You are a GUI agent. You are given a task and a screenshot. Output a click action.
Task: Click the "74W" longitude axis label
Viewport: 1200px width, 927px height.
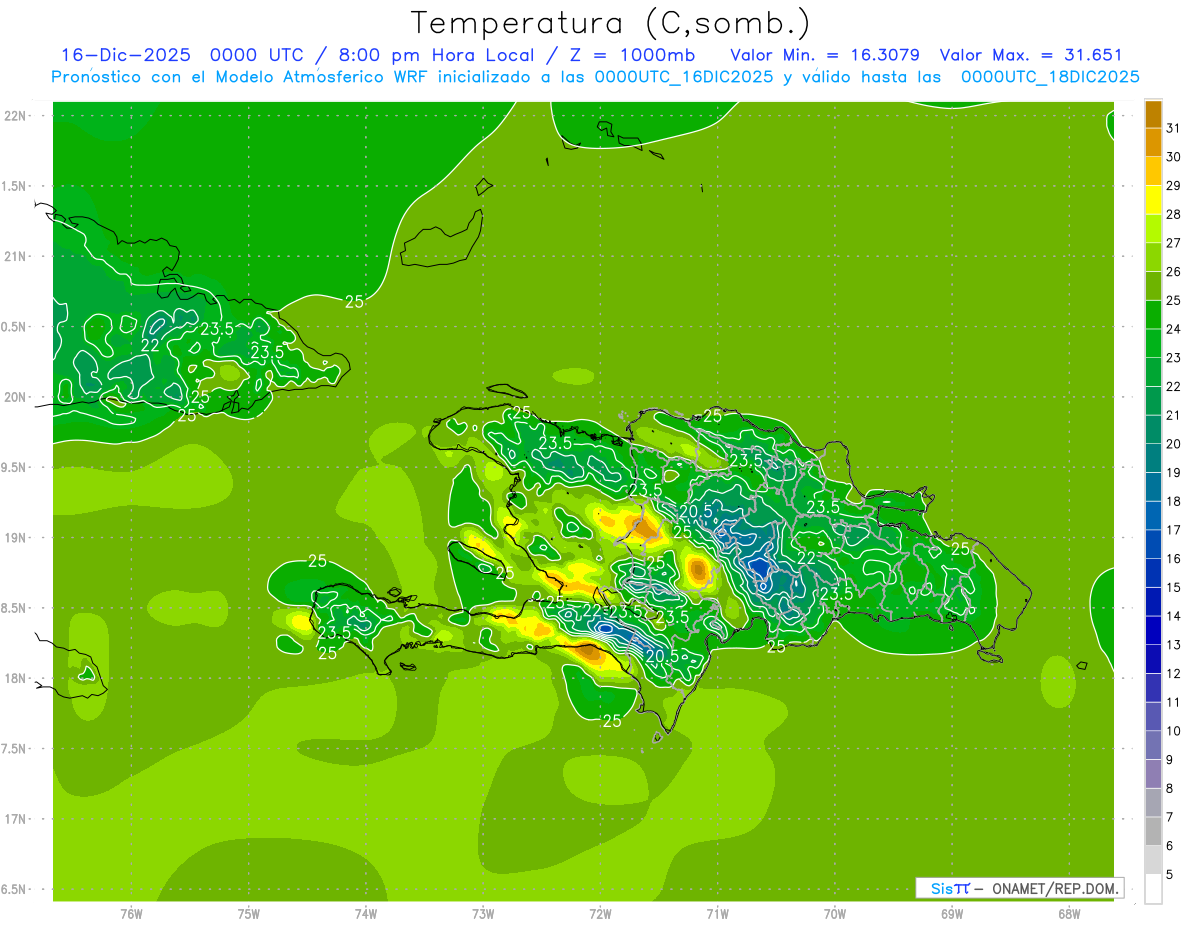[366, 913]
